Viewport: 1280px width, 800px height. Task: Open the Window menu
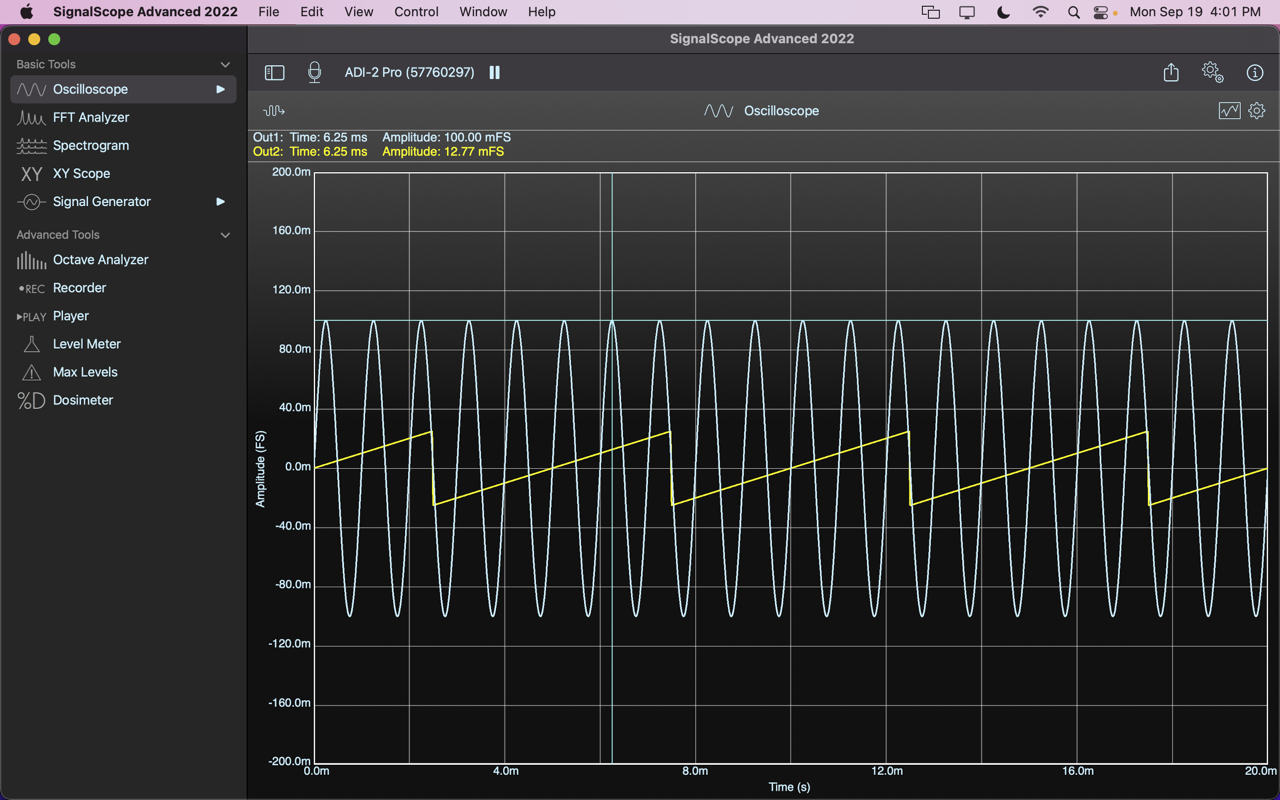pyautogui.click(x=483, y=12)
